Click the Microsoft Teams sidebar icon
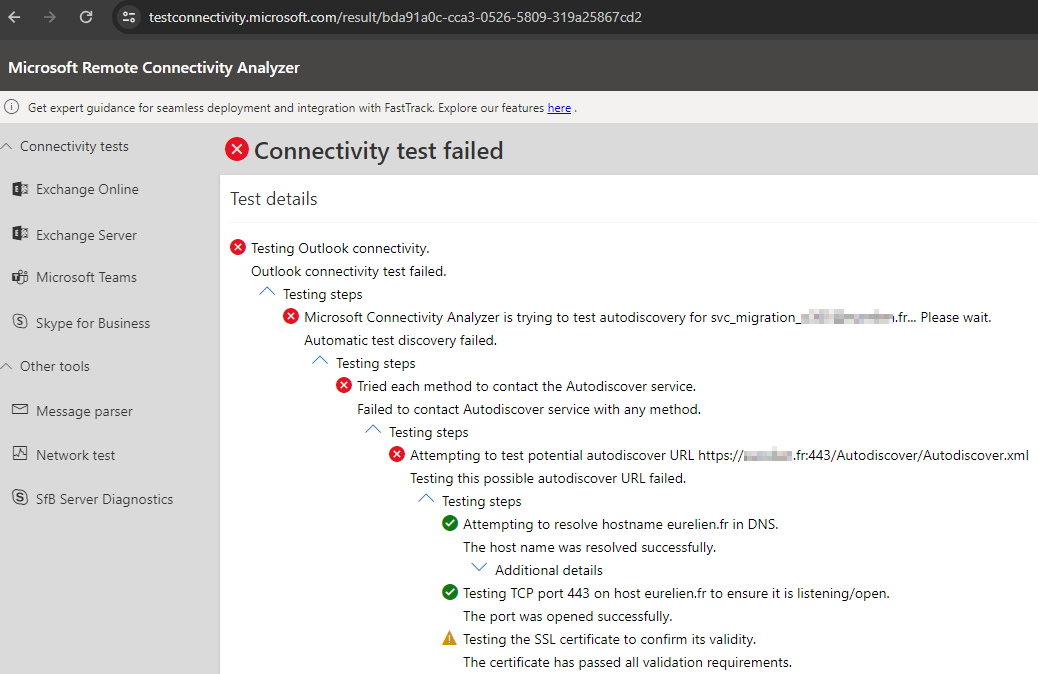 pyautogui.click(x=19, y=277)
